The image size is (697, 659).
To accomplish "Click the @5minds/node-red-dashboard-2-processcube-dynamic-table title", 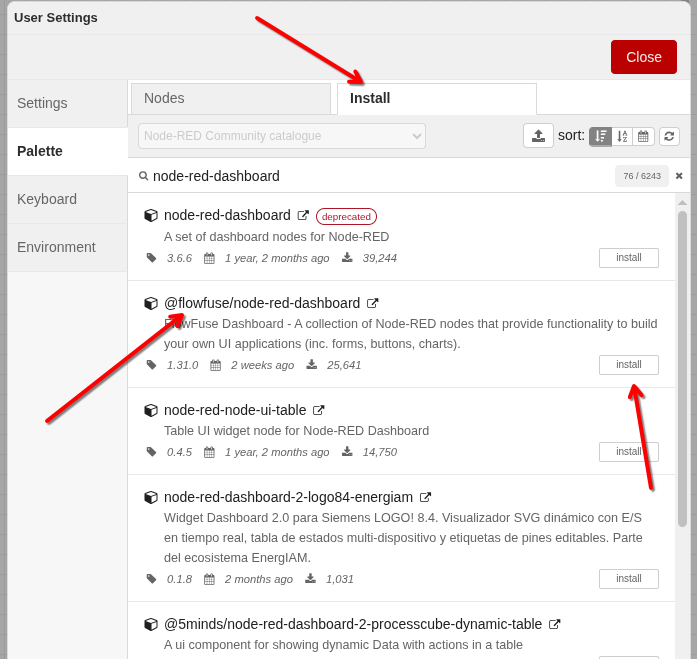I will pos(353,624).
